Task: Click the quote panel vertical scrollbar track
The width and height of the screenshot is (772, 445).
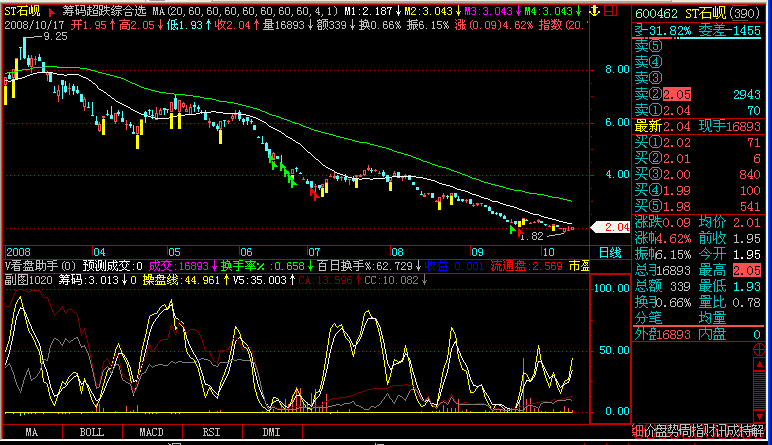Action: coord(759,390)
